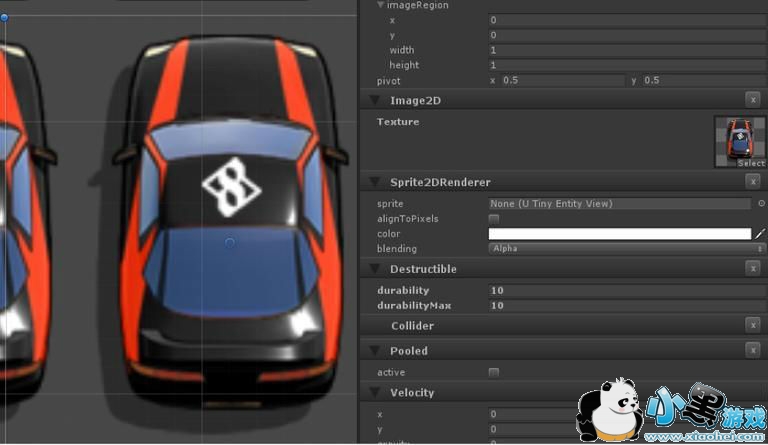Collapse the Sprite2DRenderer component section
This screenshot has height=445, width=768.
(x=375, y=182)
